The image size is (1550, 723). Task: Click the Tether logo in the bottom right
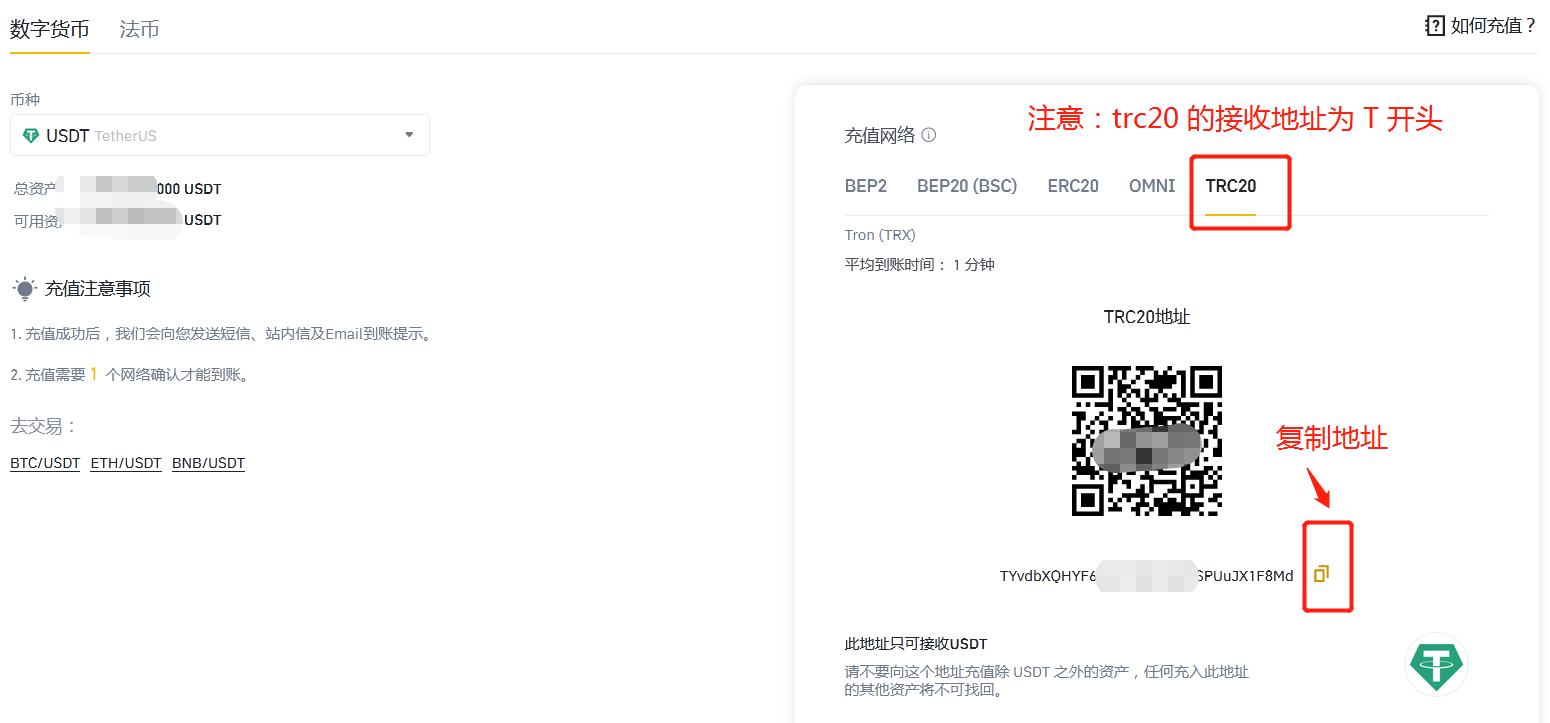click(1436, 665)
